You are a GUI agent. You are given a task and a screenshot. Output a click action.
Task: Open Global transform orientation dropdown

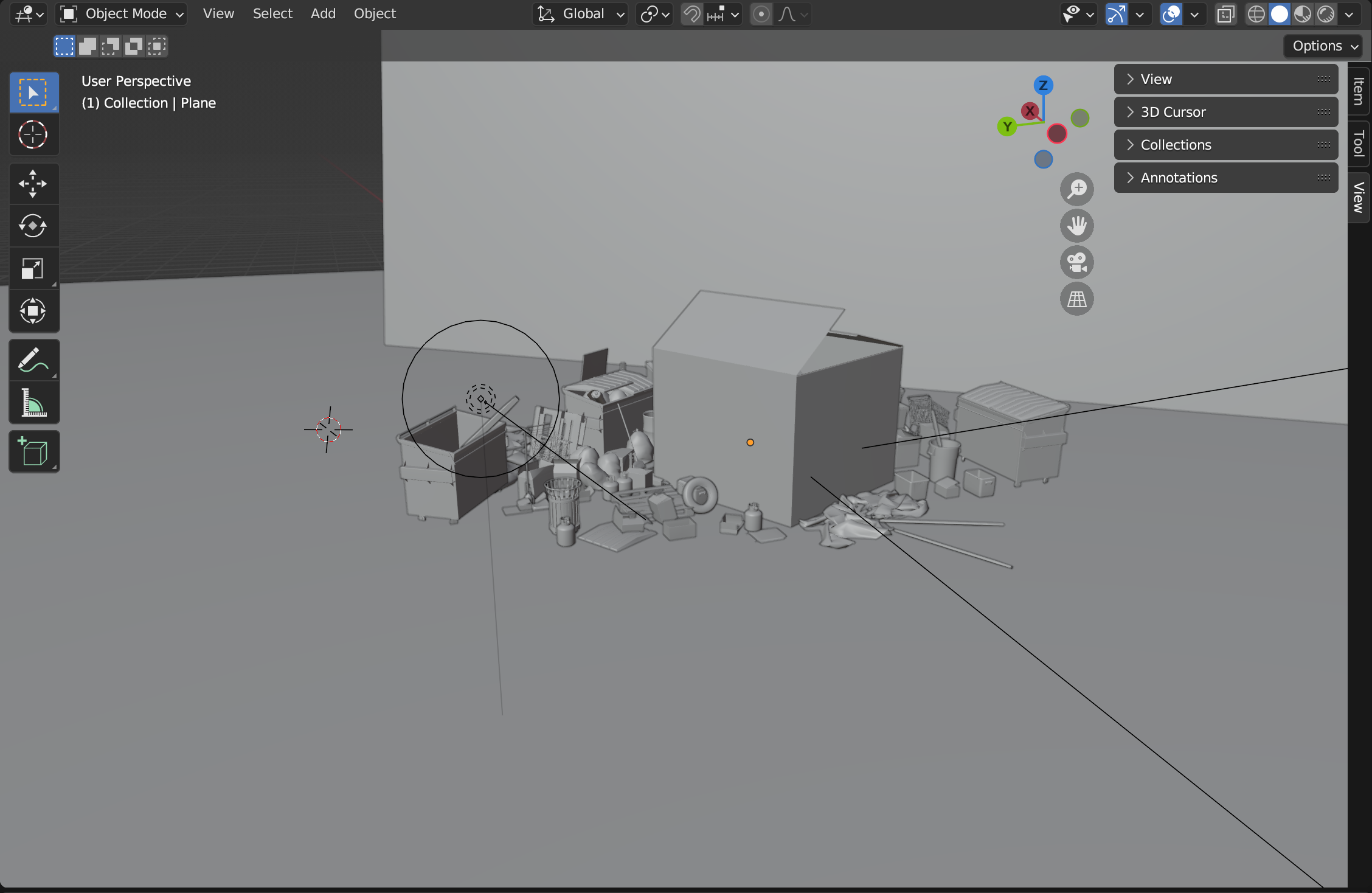tap(580, 14)
